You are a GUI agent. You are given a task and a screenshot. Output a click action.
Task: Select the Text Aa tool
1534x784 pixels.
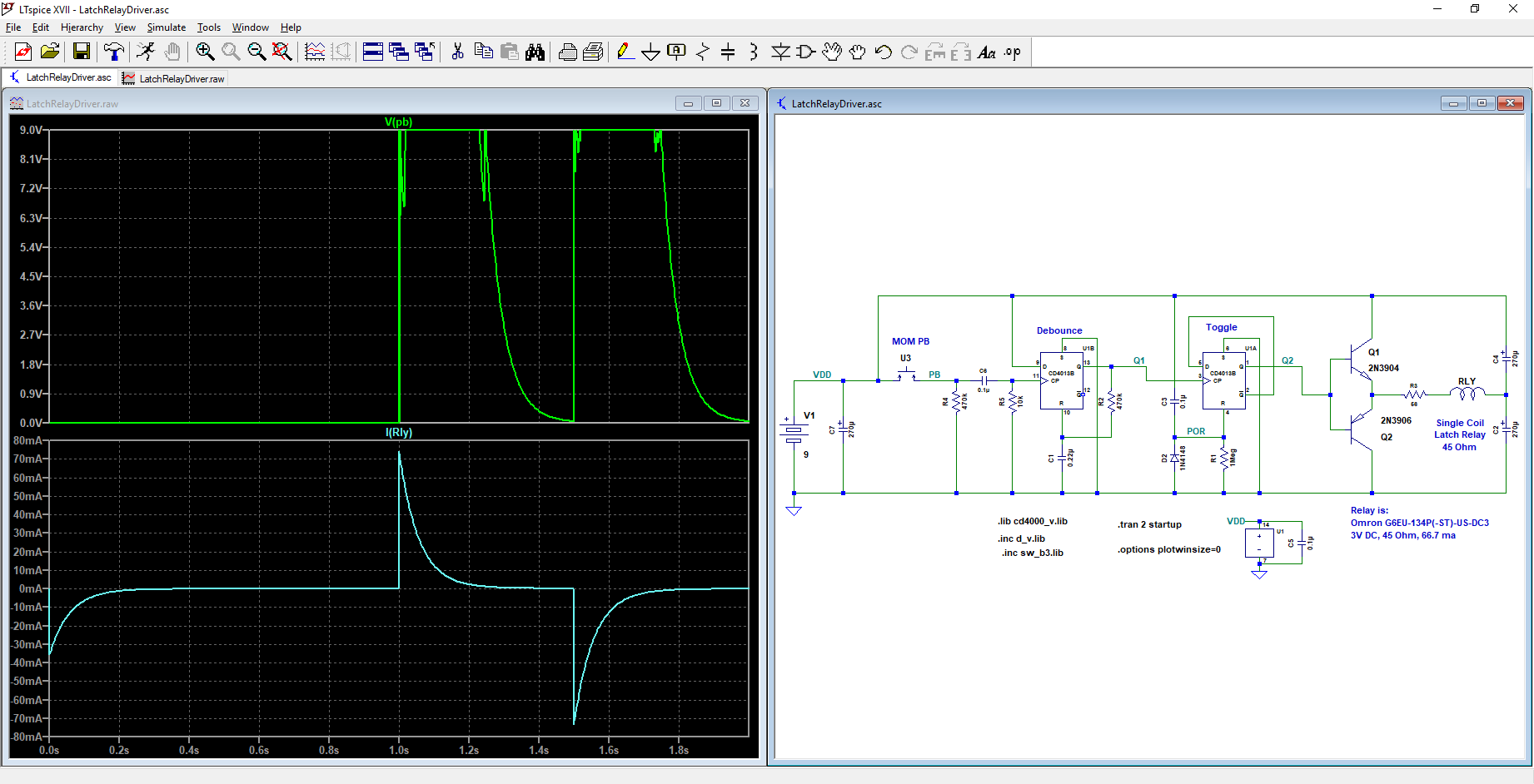[987, 52]
